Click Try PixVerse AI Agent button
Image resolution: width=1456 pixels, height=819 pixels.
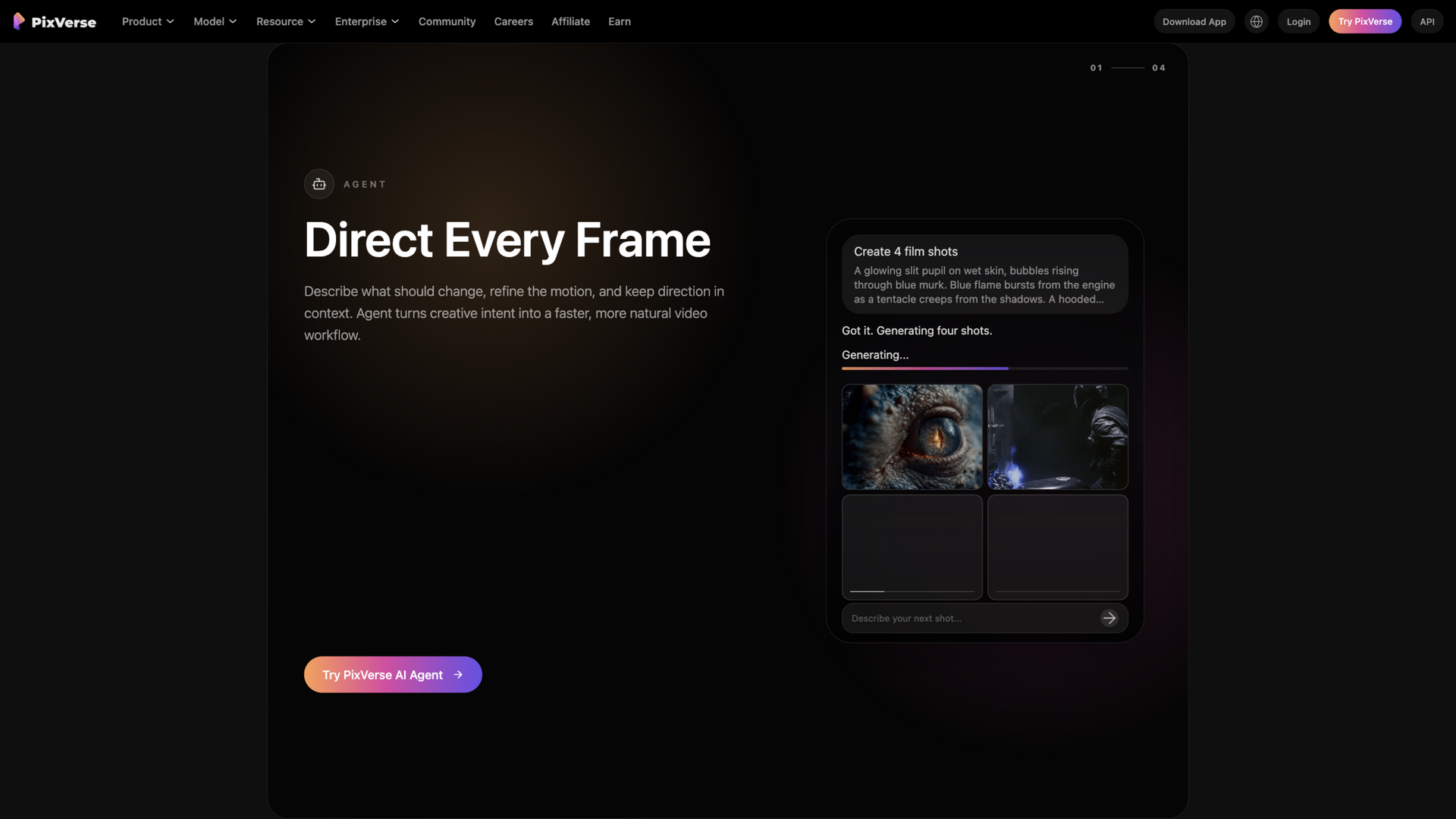coord(393,674)
